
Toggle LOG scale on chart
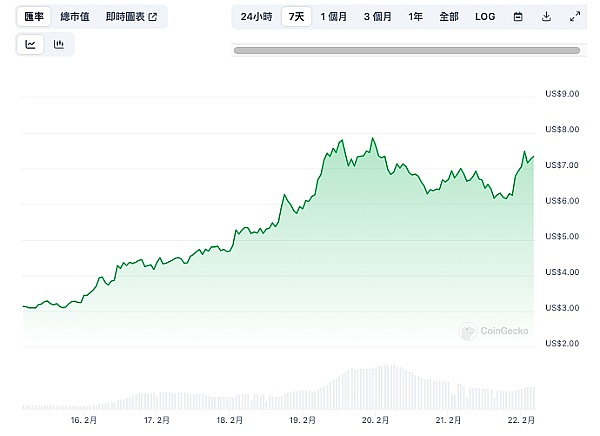(485, 17)
